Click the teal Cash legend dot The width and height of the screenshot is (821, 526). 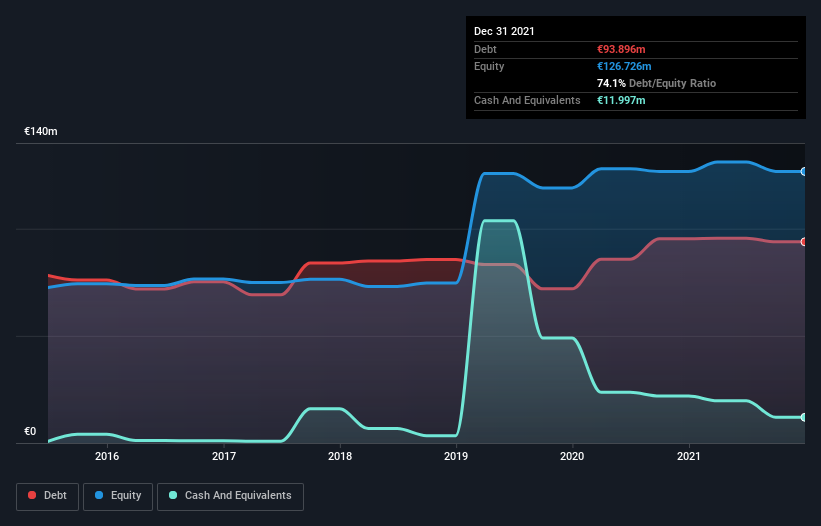pos(173,495)
